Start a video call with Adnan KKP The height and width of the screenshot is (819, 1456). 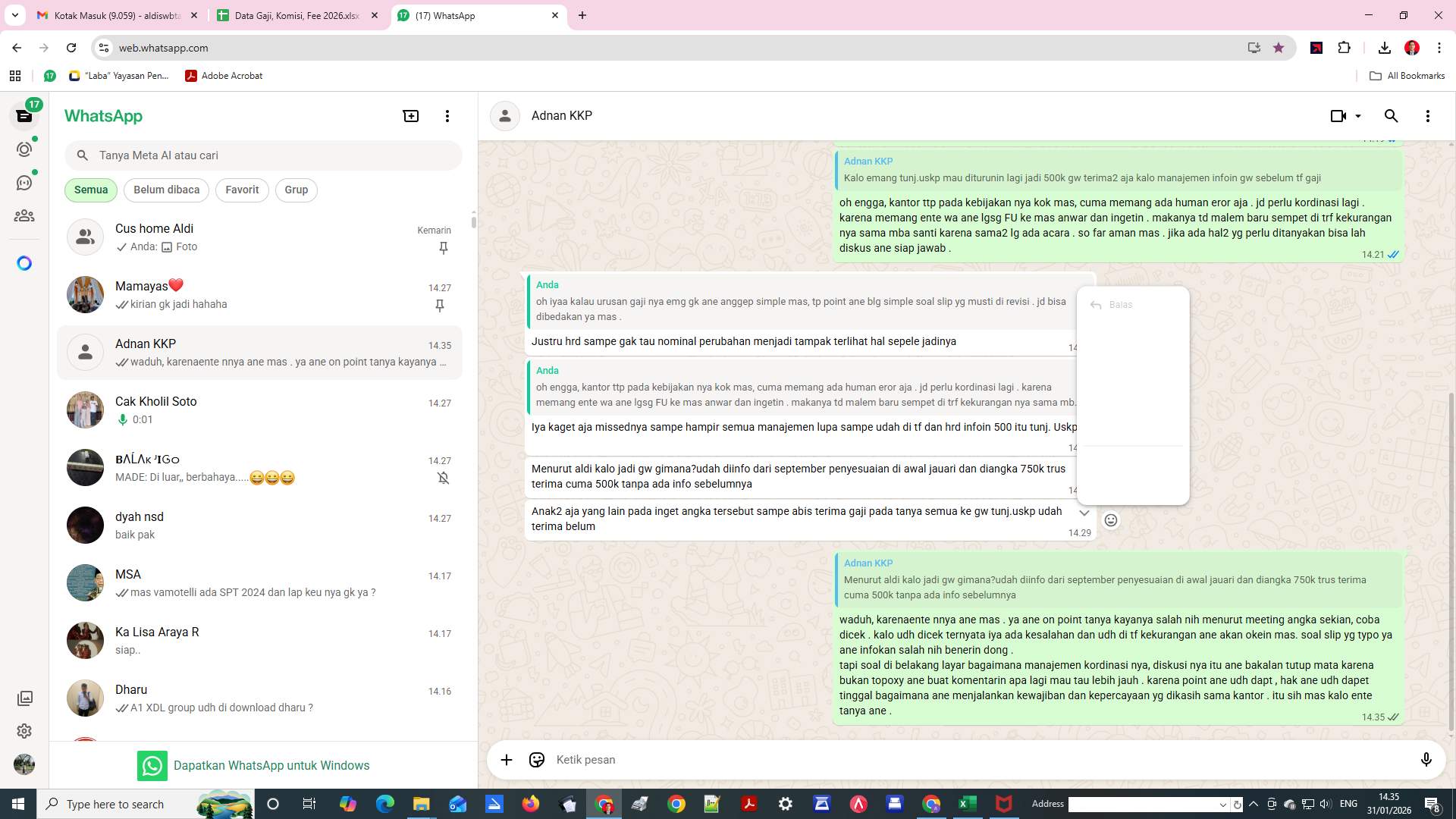[x=1337, y=115]
